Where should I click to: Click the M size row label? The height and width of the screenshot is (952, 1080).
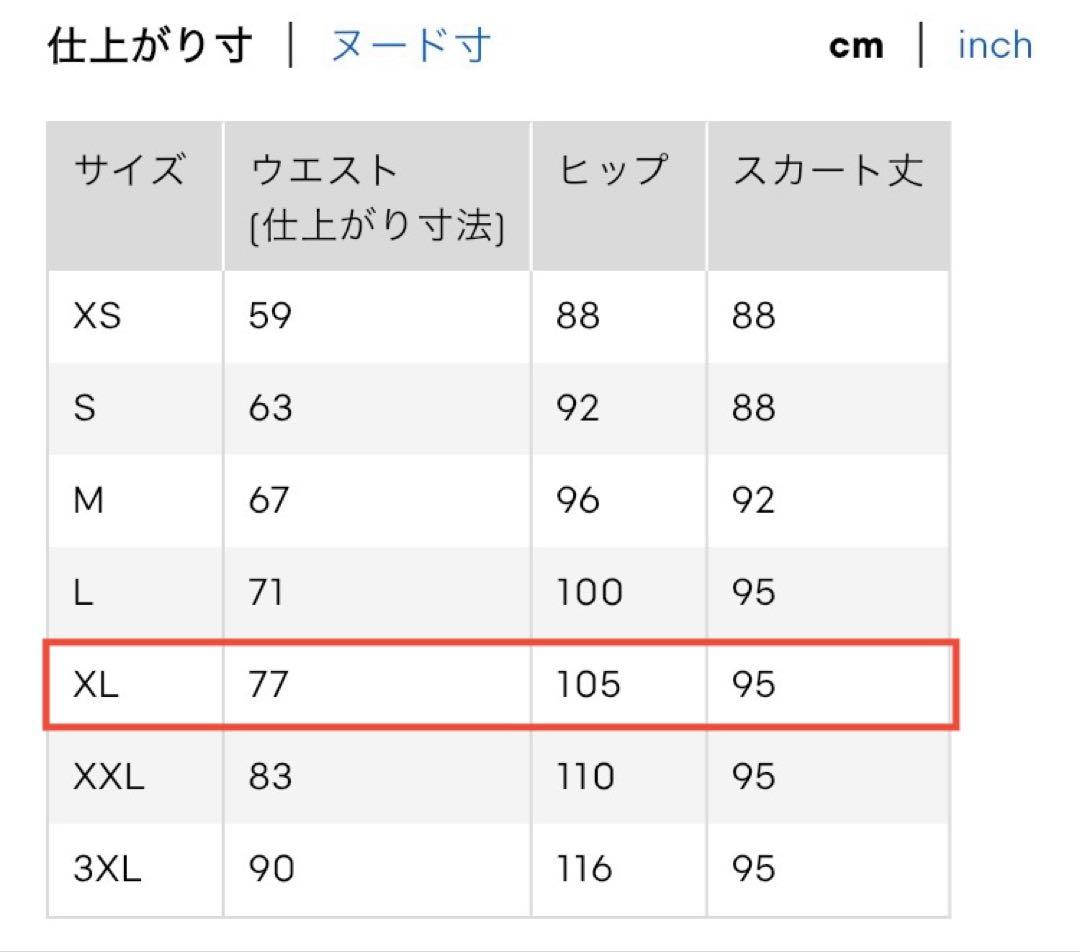89,500
